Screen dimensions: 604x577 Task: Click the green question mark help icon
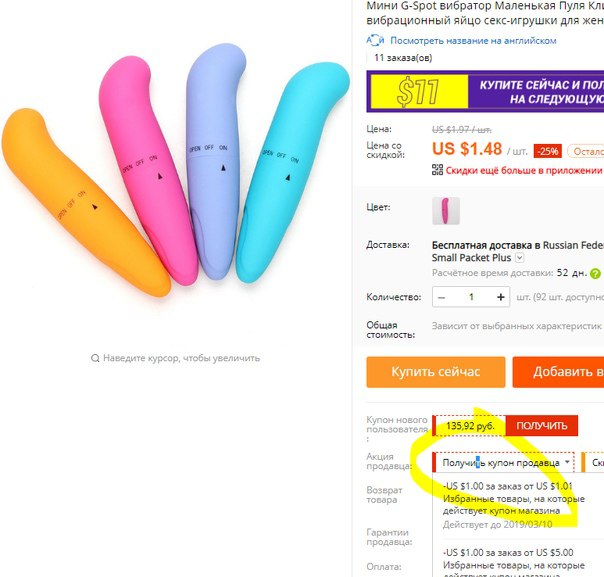click(595, 273)
